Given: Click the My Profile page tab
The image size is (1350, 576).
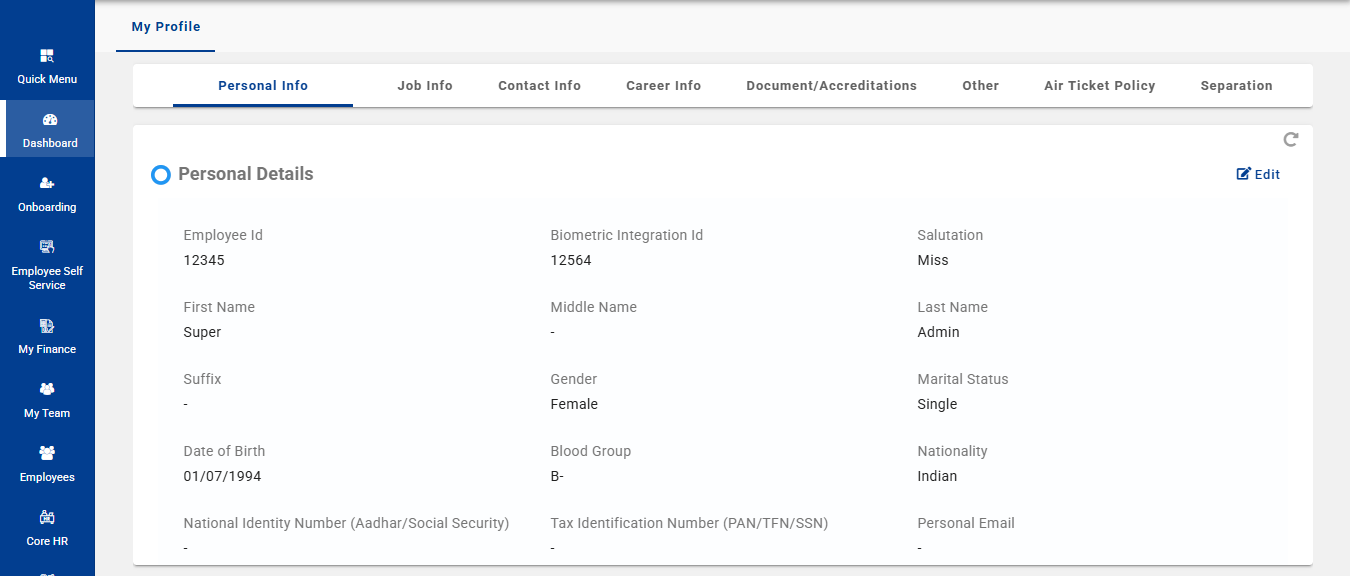Looking at the screenshot, I should coord(166,27).
